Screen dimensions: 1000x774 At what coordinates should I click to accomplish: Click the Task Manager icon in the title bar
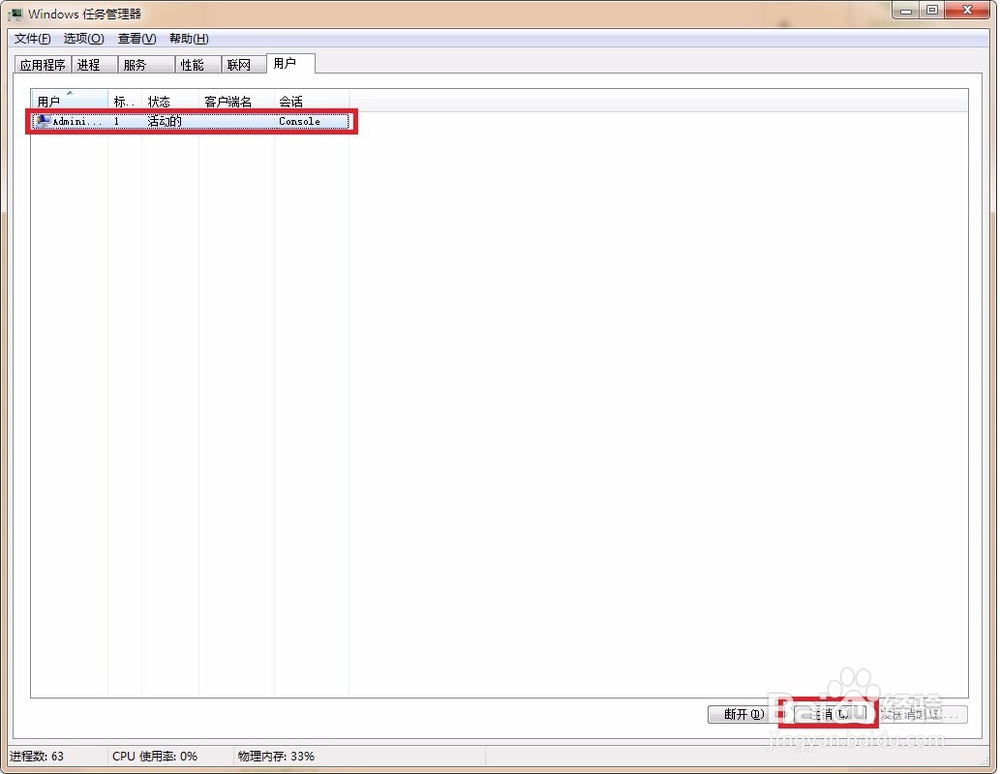click(x=14, y=13)
